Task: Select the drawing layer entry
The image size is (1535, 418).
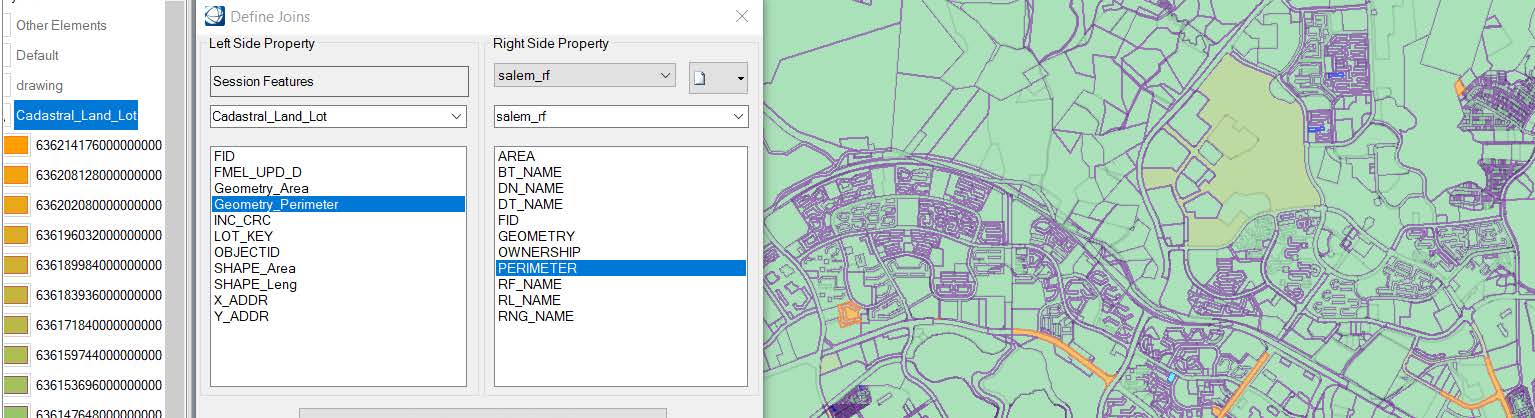Action: click(39, 85)
